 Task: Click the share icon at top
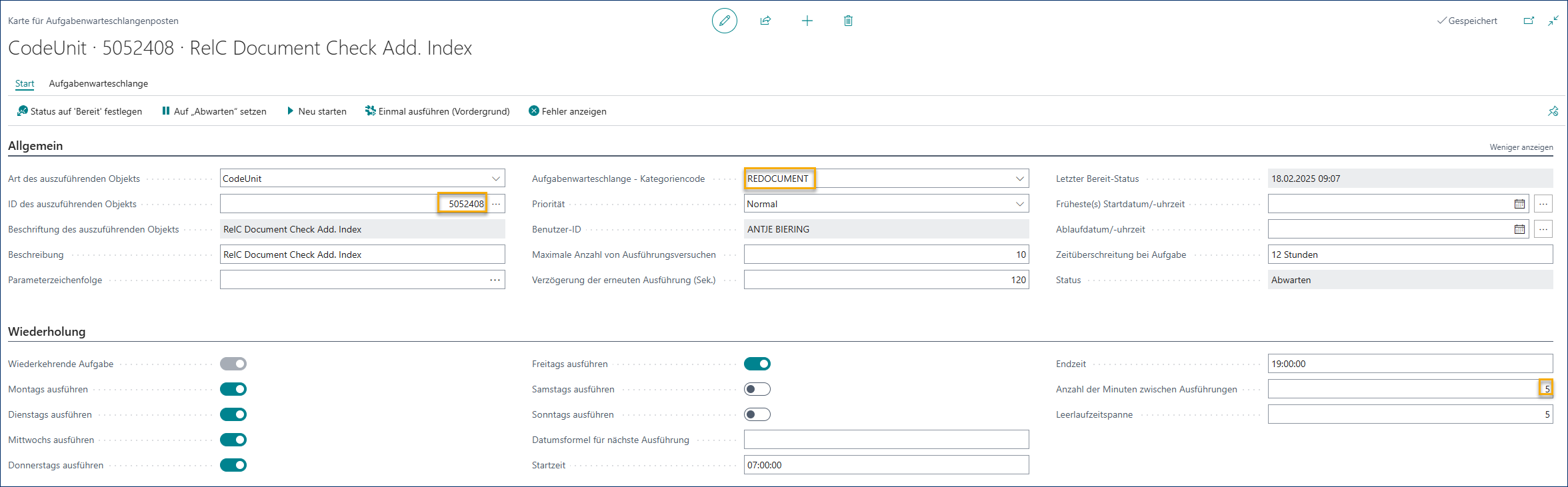pos(765,21)
